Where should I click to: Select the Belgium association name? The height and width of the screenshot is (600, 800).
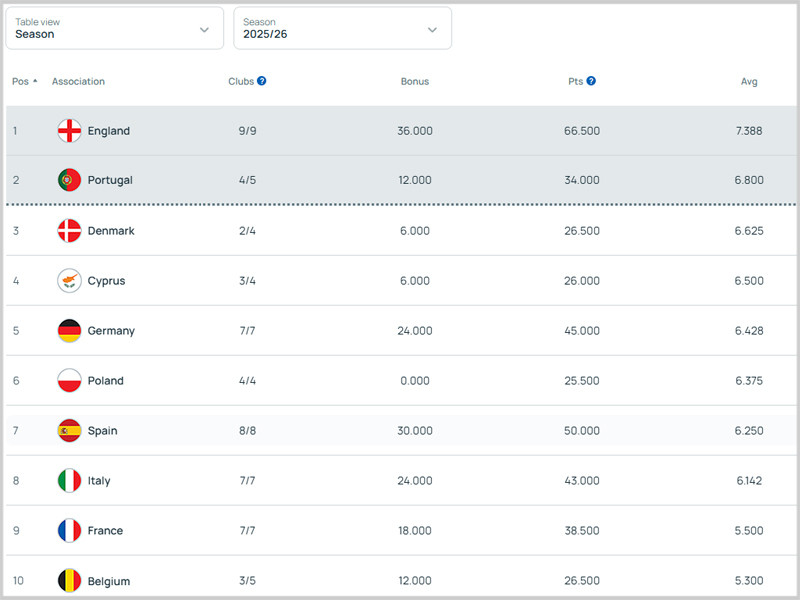pyautogui.click(x=108, y=581)
